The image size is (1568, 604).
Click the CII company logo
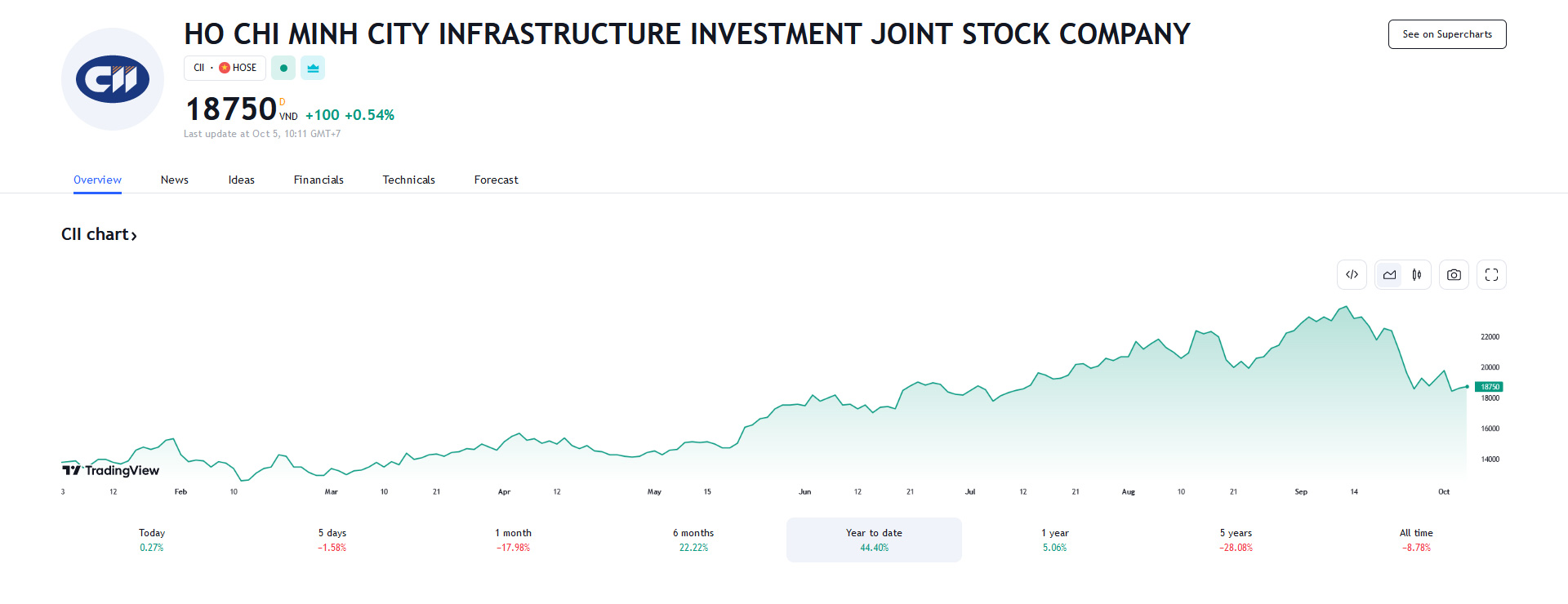tap(112, 78)
